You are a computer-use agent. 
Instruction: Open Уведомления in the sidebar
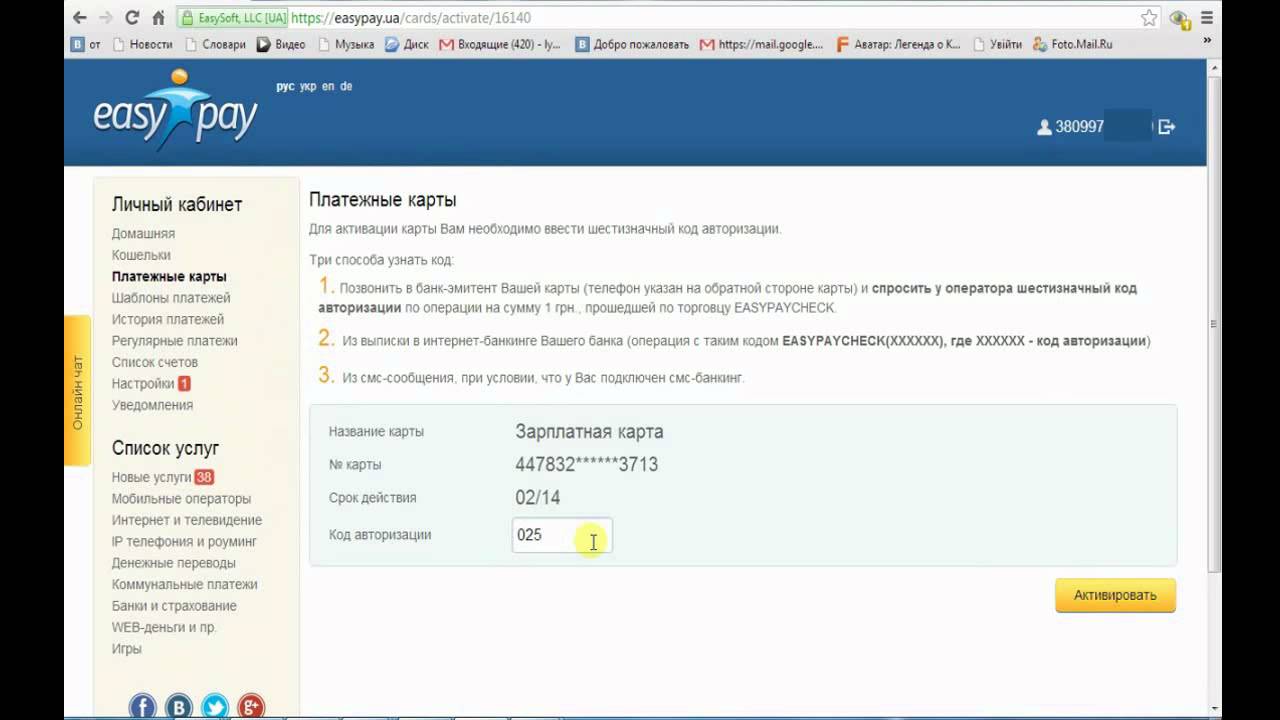[x=152, y=405]
